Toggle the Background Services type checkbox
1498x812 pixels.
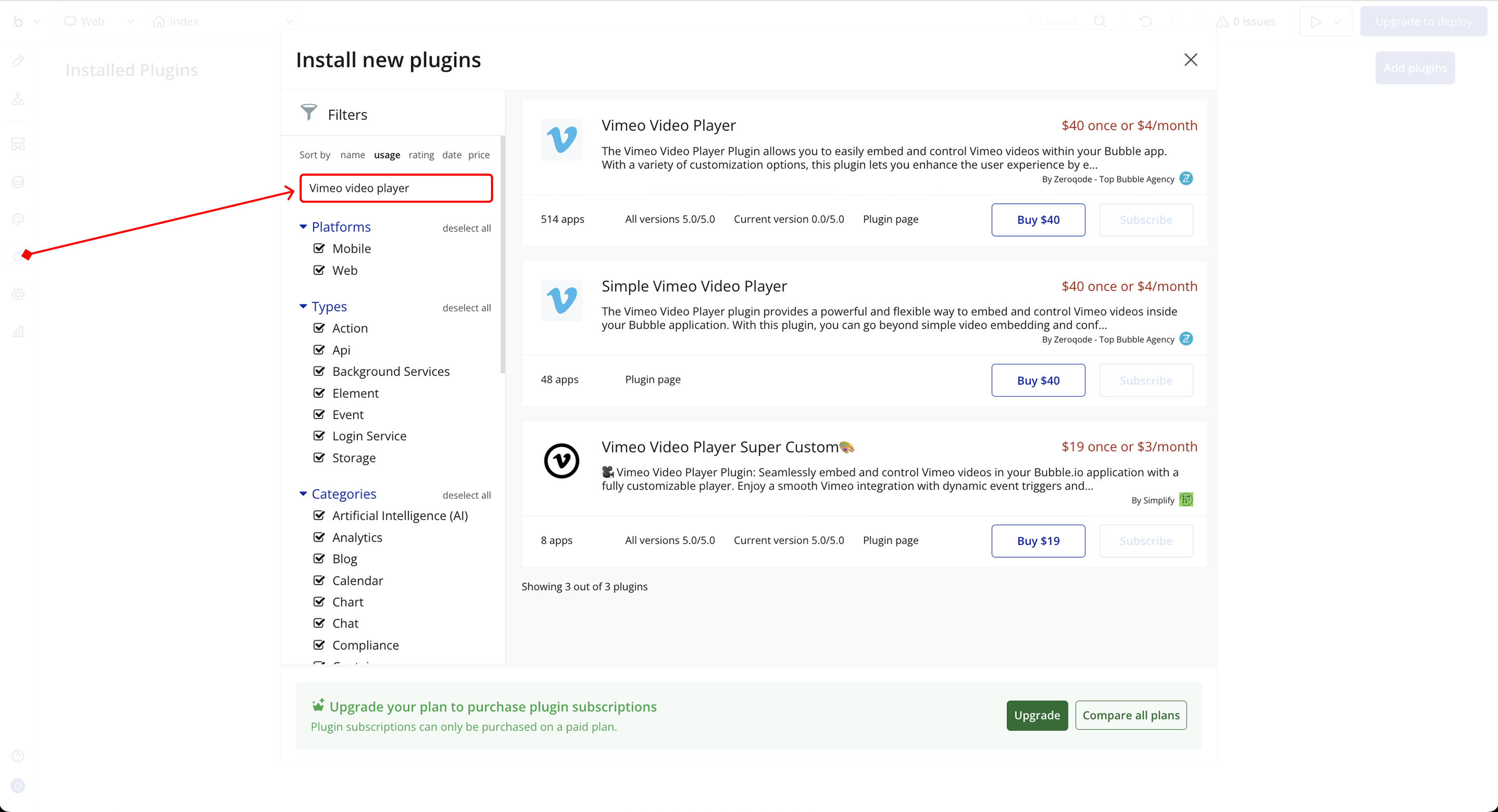coord(319,371)
